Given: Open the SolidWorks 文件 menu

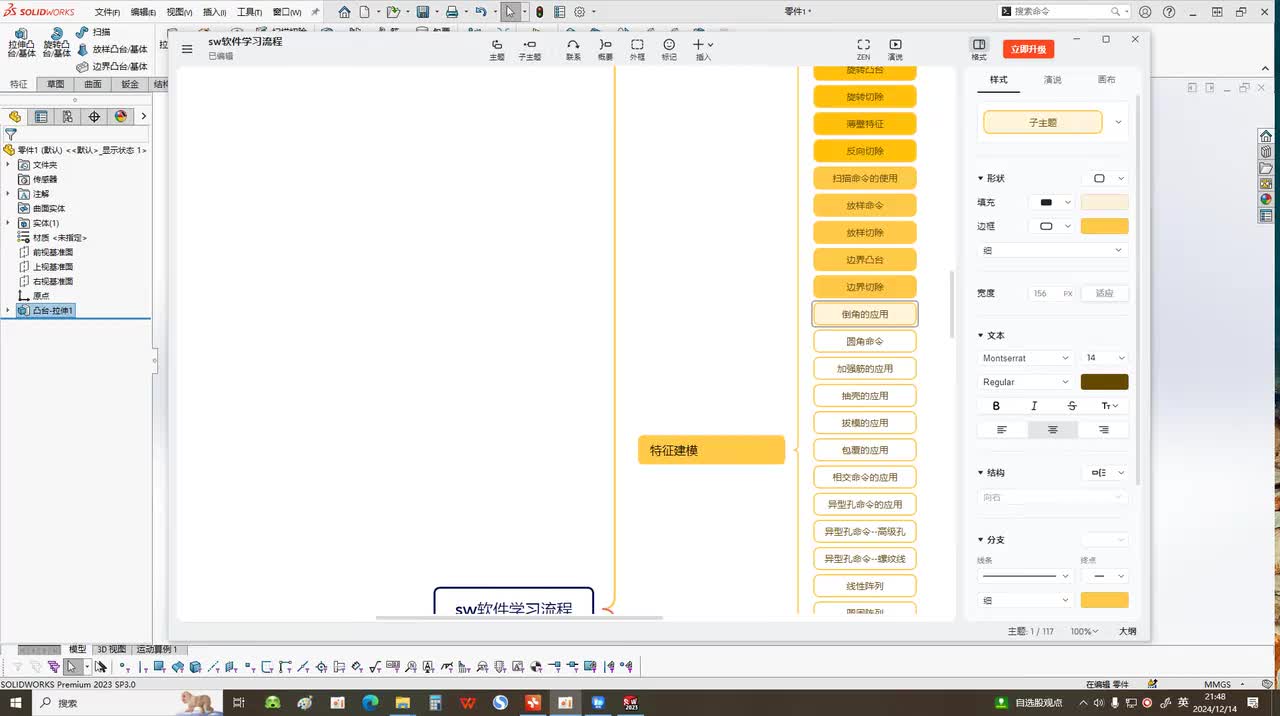Looking at the screenshot, I should pyautogui.click(x=107, y=12).
